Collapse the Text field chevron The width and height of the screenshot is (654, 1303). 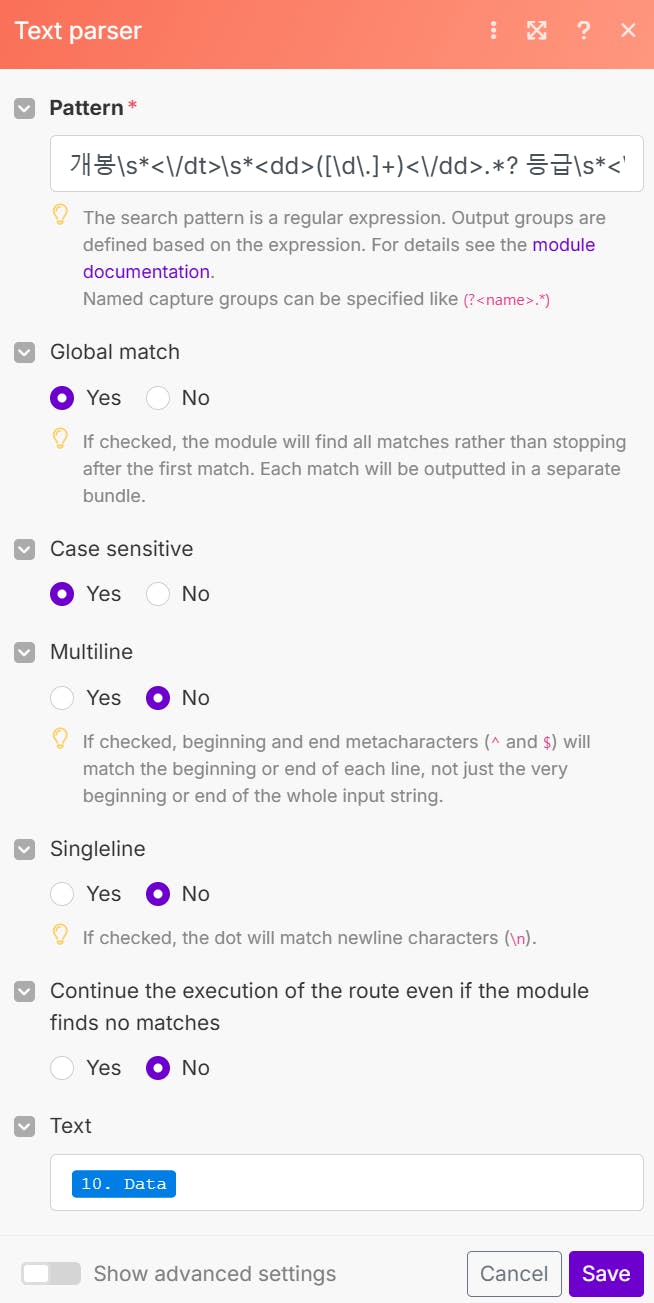coord(25,1126)
